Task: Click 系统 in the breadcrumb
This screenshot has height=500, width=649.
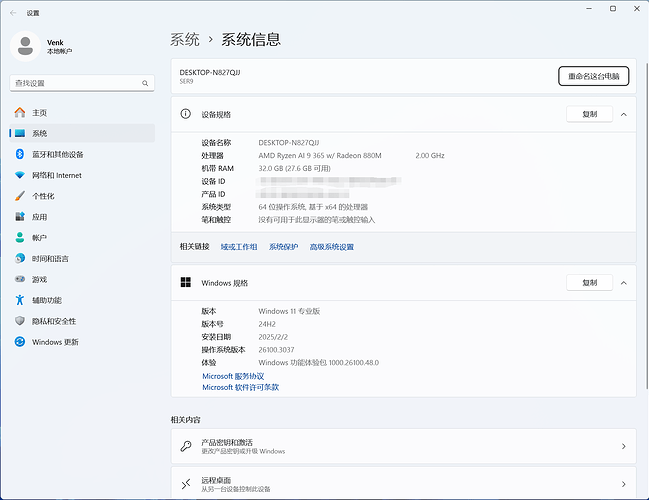Action: click(185, 40)
